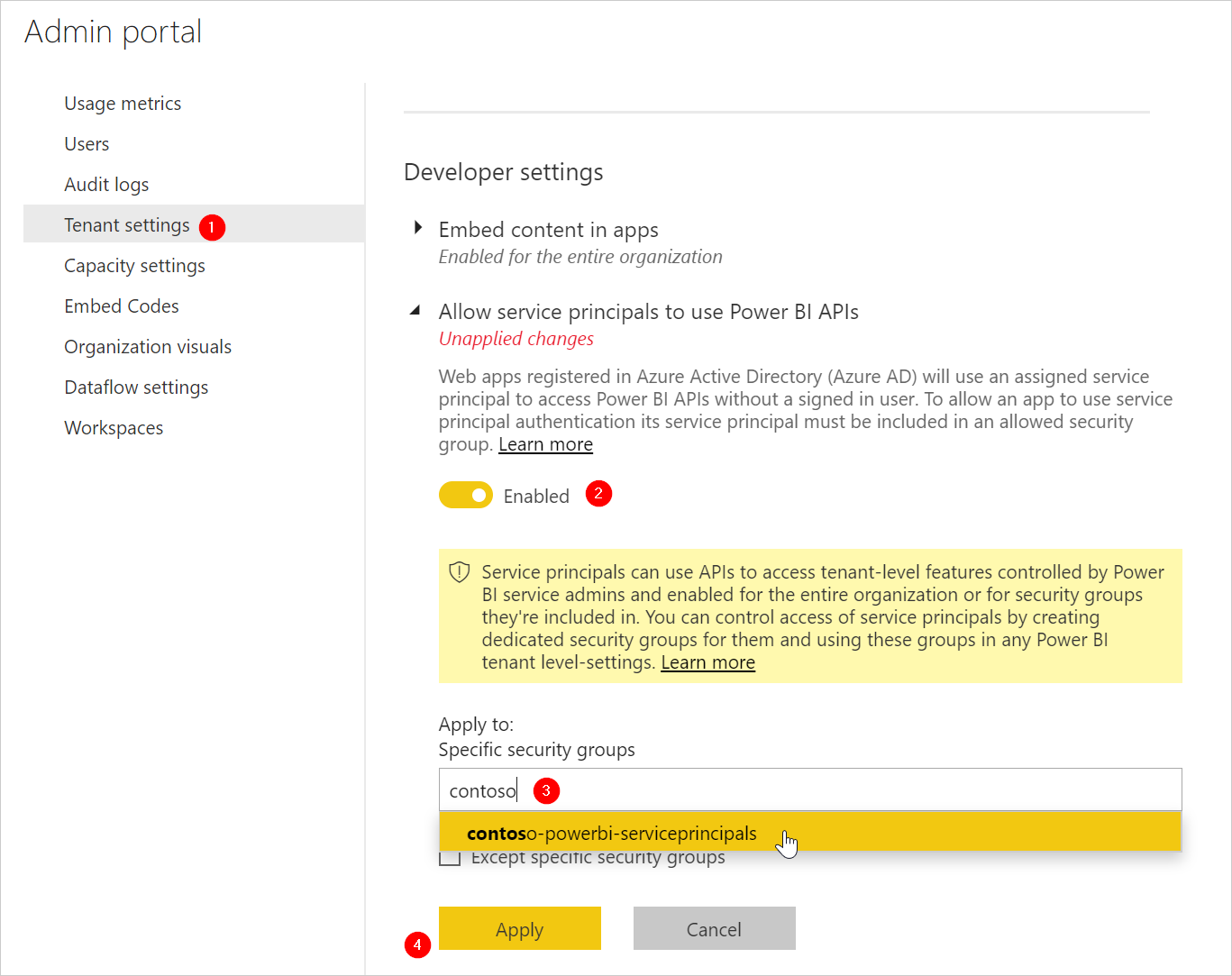Image resolution: width=1232 pixels, height=976 pixels.
Task: Open the Users admin page
Action: [x=87, y=144]
